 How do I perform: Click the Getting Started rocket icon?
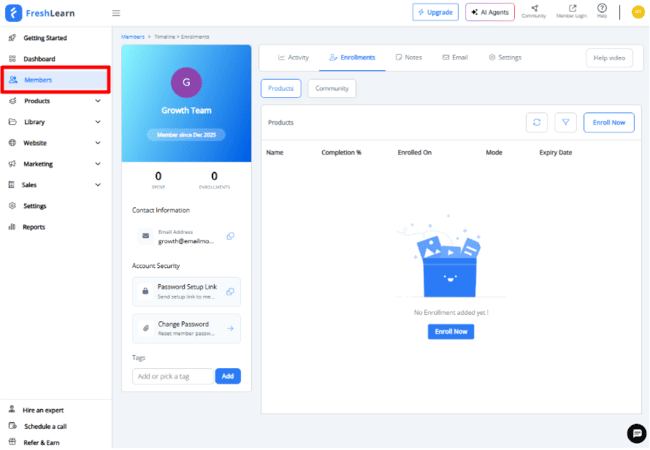pos(12,38)
